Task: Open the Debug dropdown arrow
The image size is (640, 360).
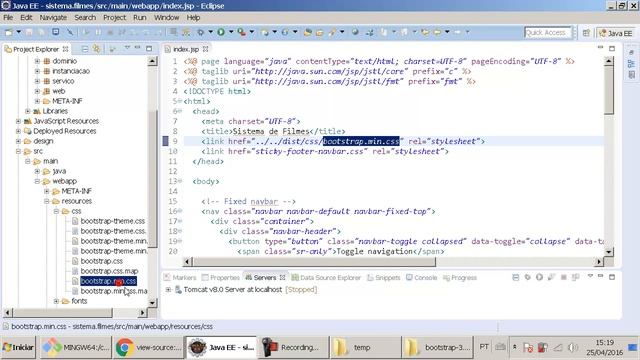Action: [211, 32]
